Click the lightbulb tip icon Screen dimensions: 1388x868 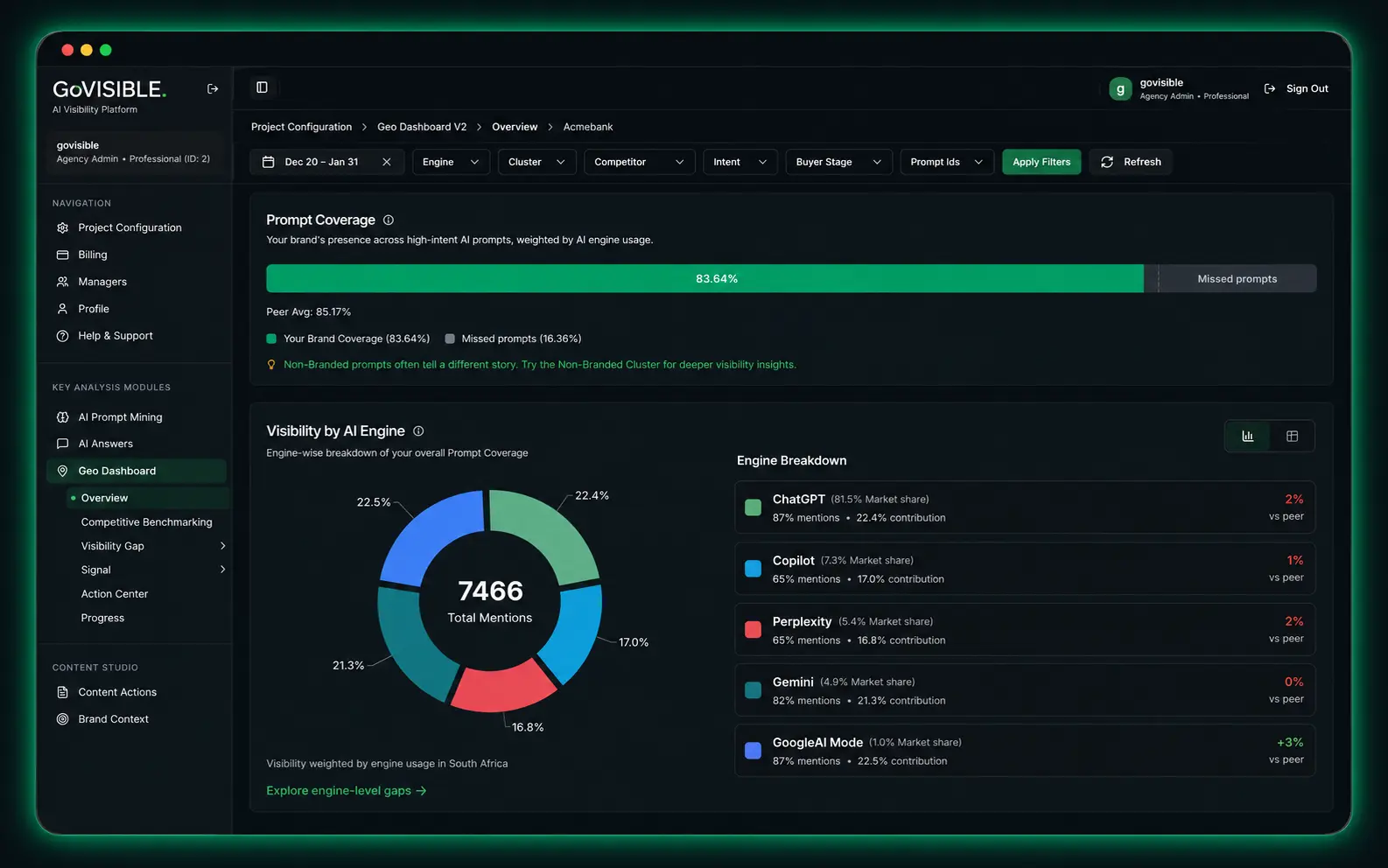pyautogui.click(x=271, y=365)
